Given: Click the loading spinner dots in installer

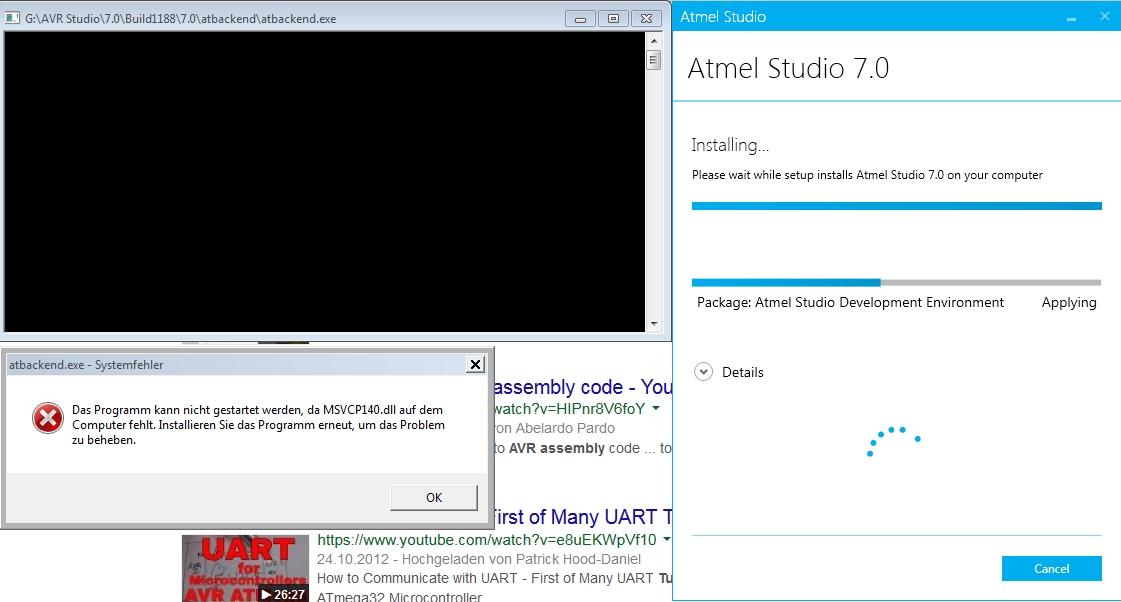Looking at the screenshot, I should click(x=893, y=440).
